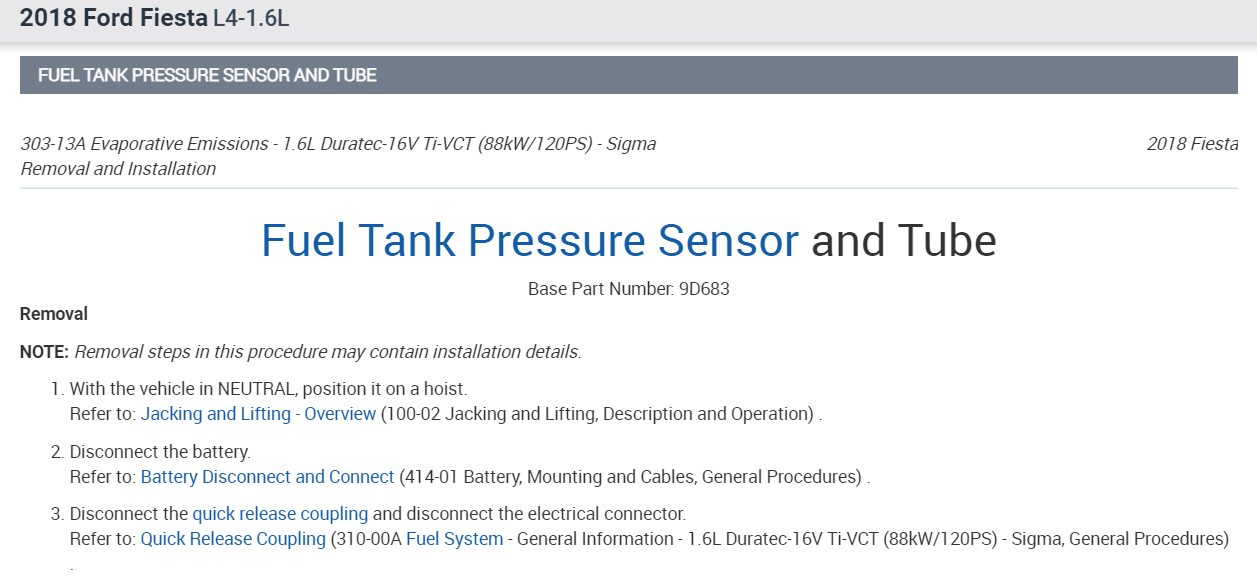The width and height of the screenshot is (1257, 579).
Task: Click the italic '2018 Fiesta' label at right
Action: 1192,144
